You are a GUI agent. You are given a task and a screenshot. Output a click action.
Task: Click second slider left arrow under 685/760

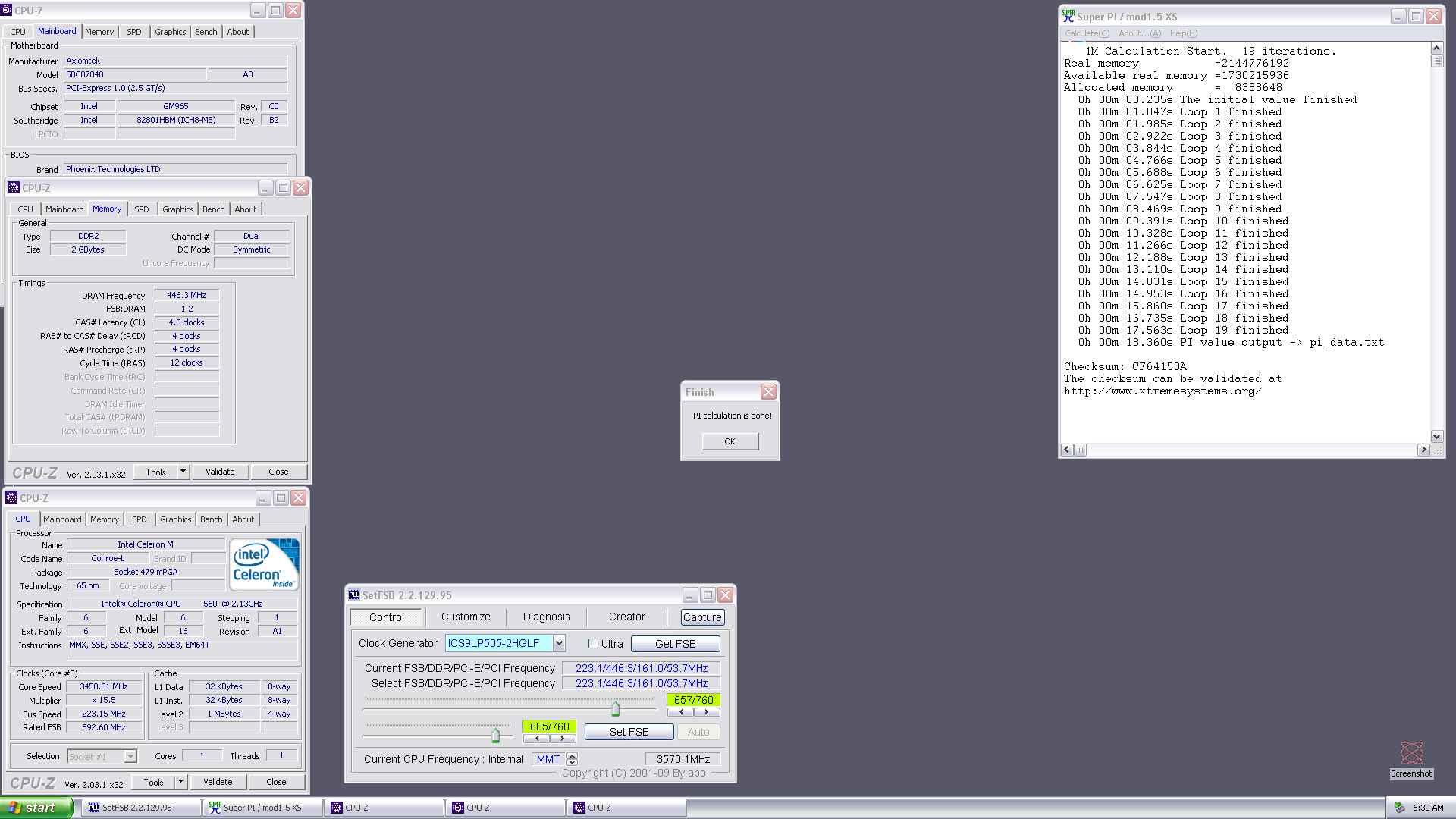pyautogui.click(x=537, y=739)
